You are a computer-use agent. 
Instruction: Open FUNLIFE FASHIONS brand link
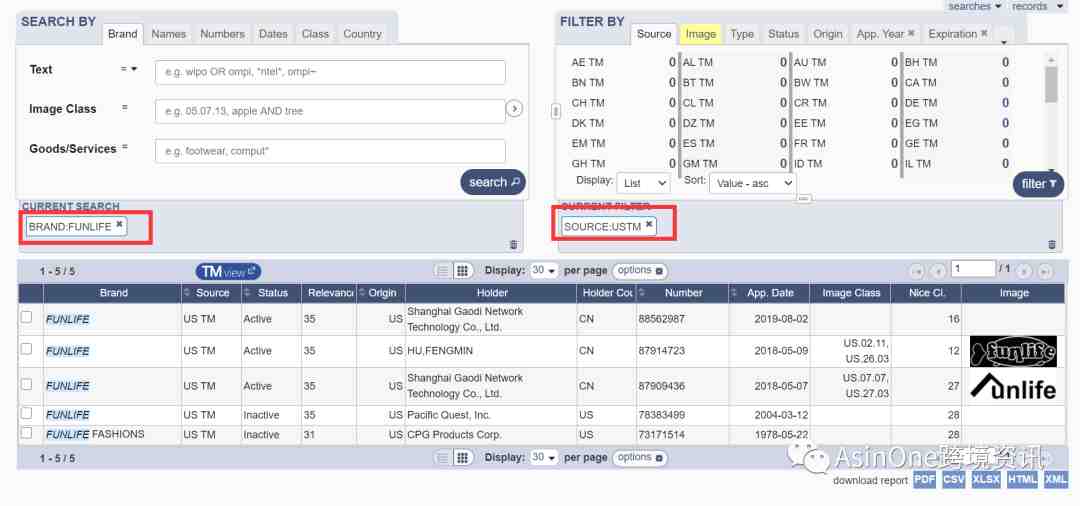coord(95,434)
